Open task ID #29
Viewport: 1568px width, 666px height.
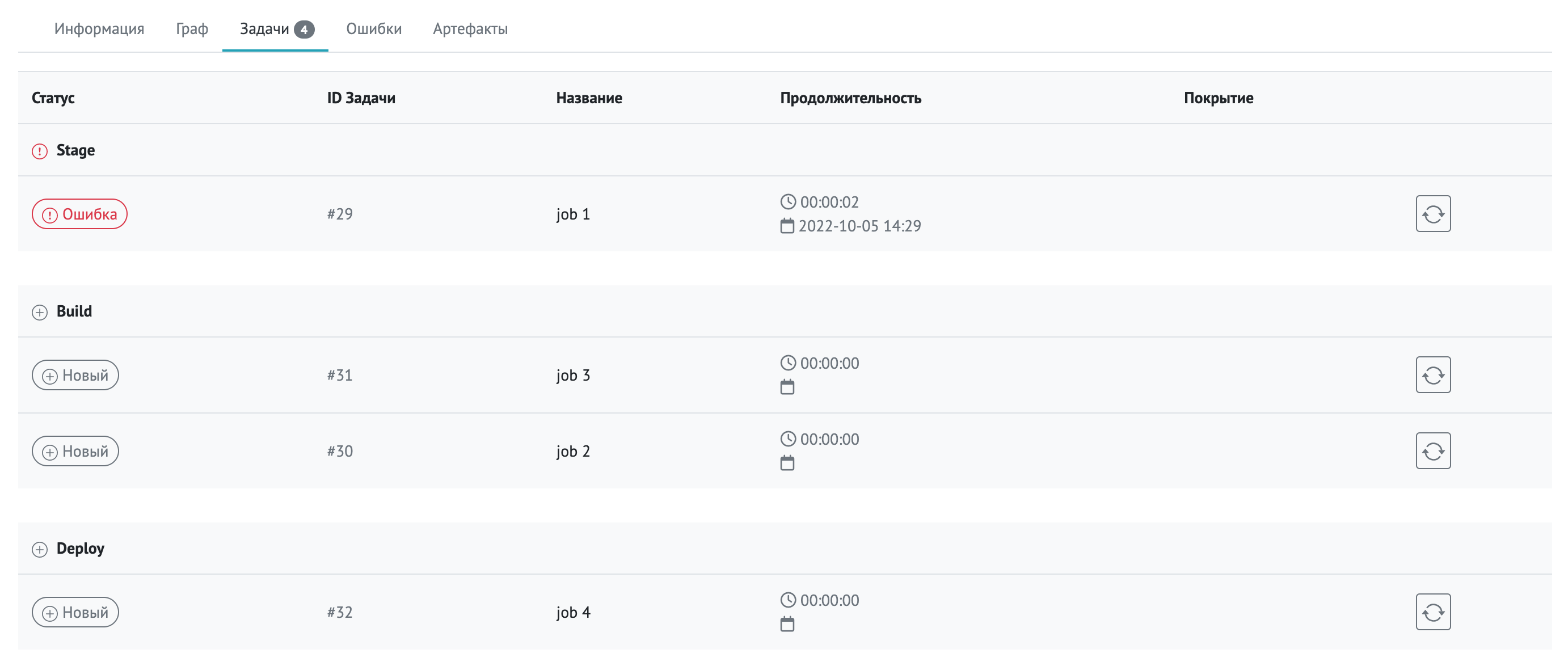(340, 214)
